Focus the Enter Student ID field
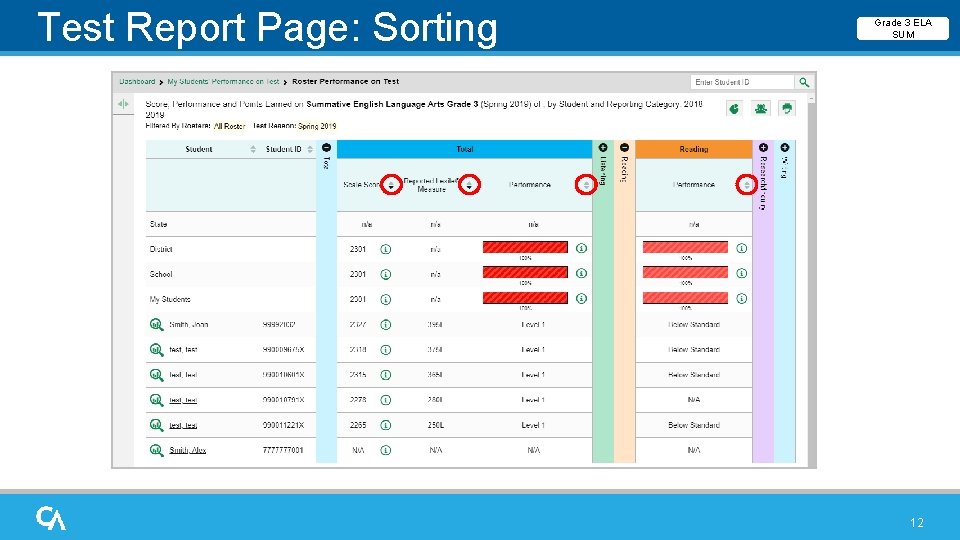Screen dimensions: 960x540 pos(742,82)
